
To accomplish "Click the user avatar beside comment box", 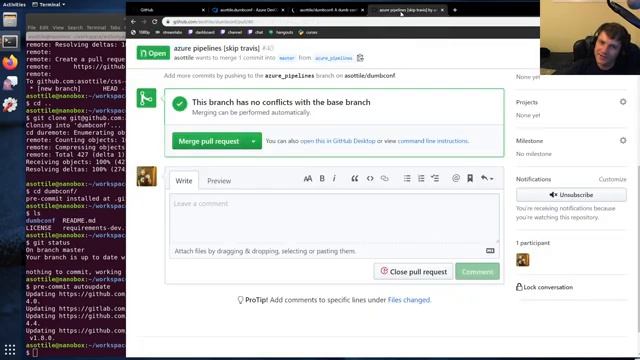I will point(147,176).
